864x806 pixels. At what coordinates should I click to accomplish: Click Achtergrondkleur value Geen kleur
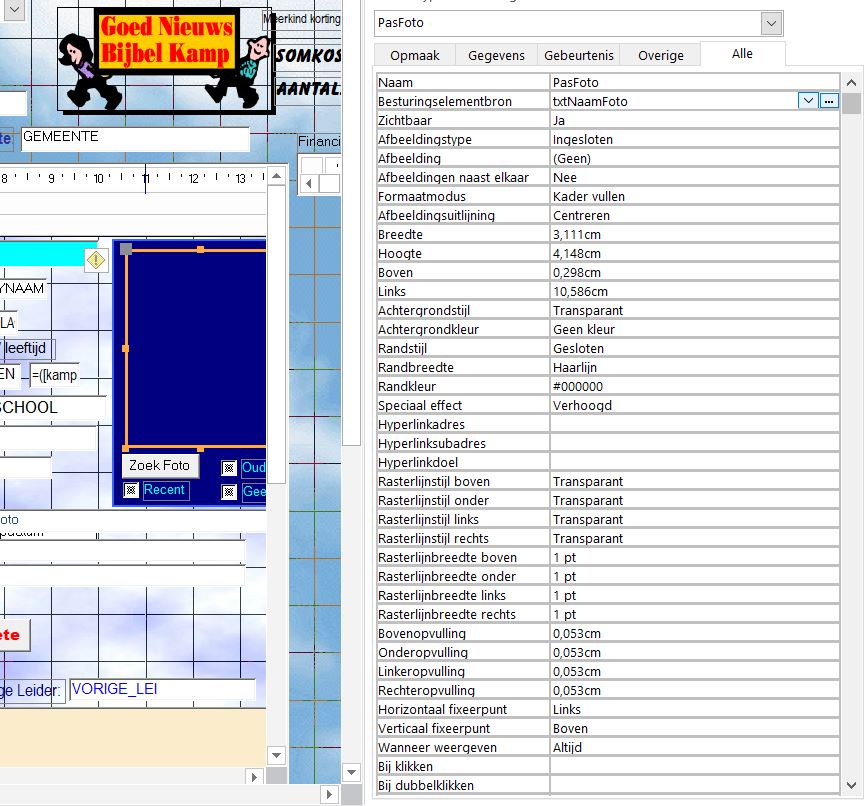pyautogui.click(x=694, y=329)
